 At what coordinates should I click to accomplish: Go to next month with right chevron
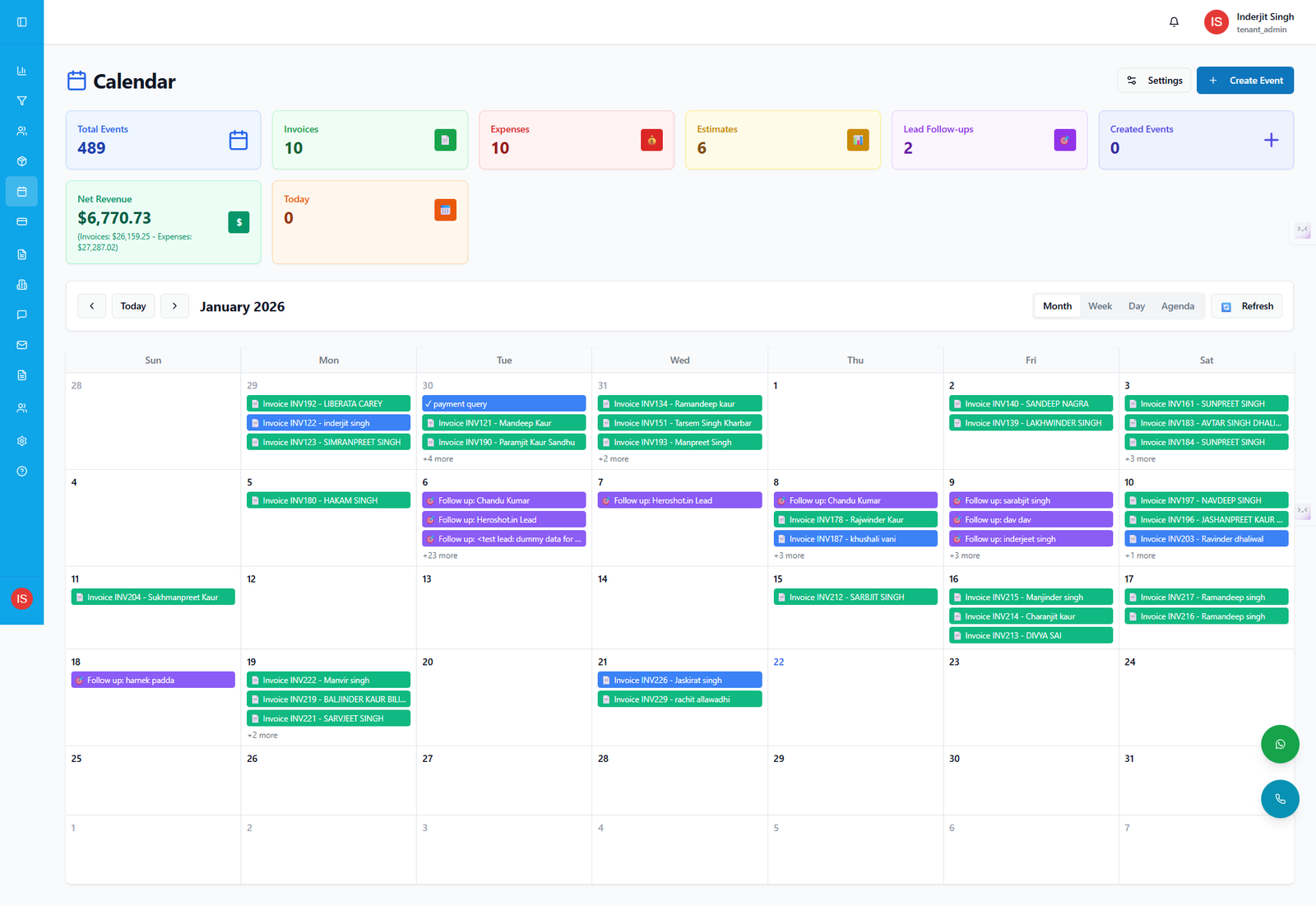pos(174,306)
